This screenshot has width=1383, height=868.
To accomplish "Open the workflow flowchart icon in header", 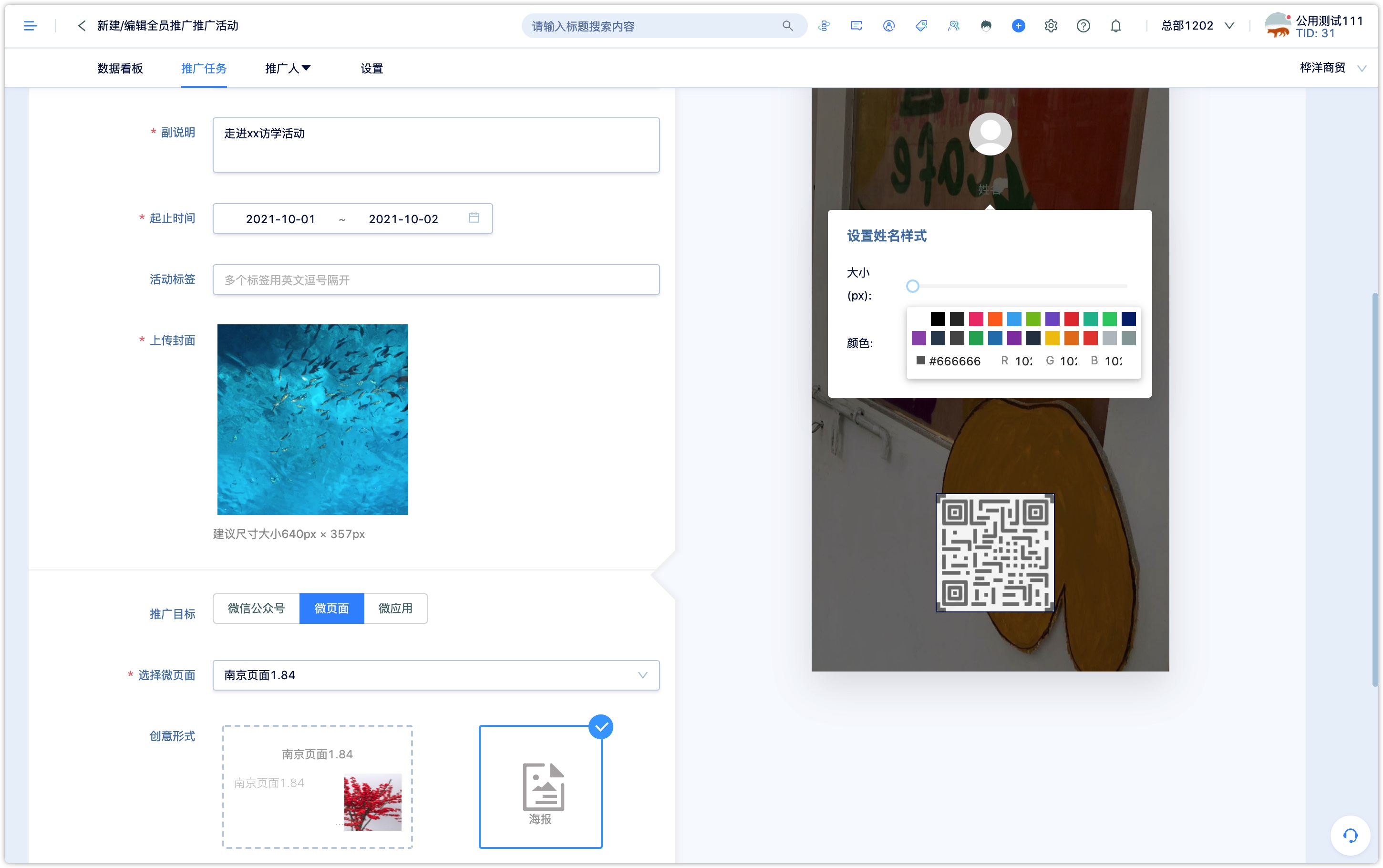I will (824, 26).
